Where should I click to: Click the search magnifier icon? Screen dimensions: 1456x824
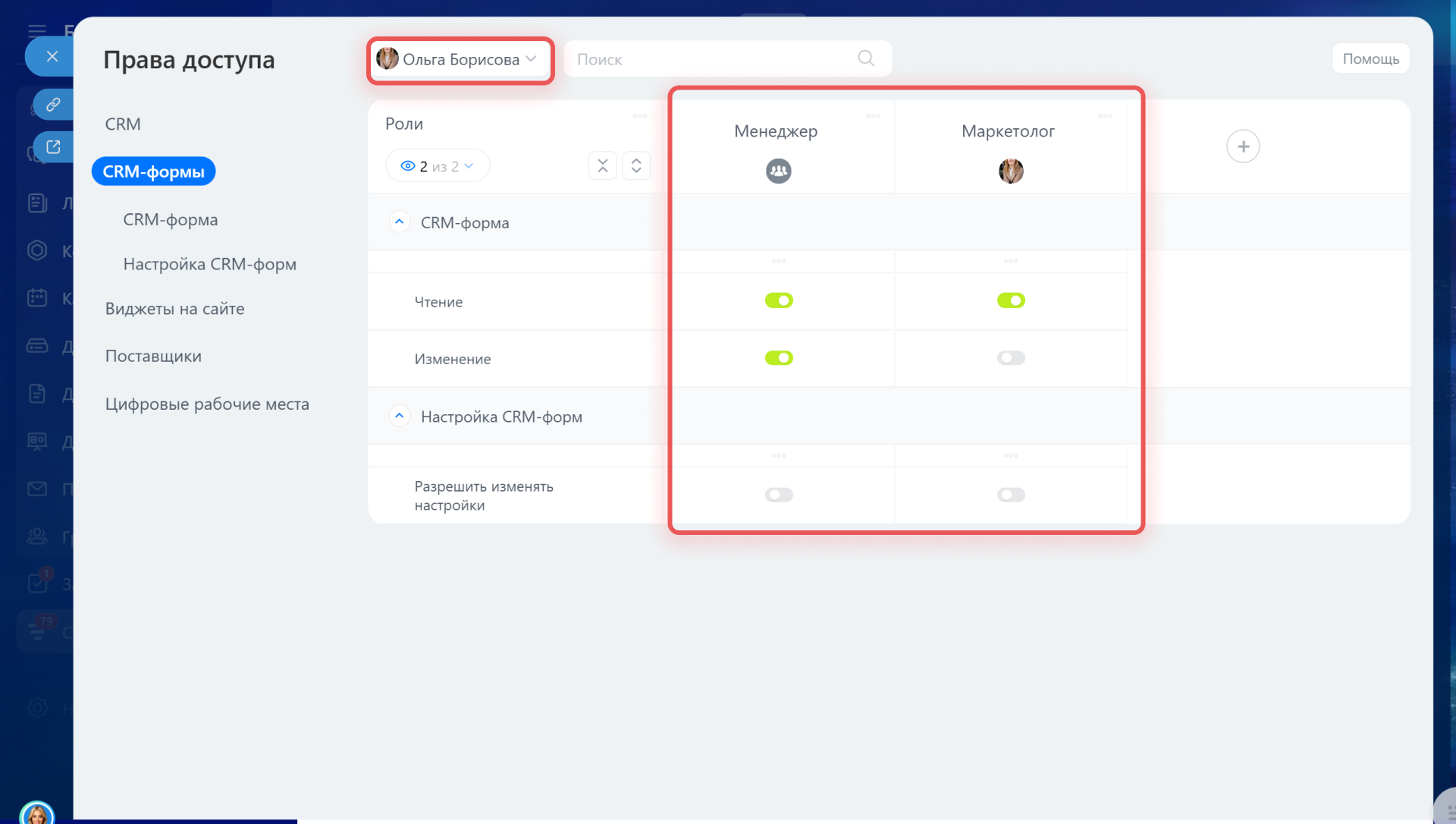point(866,58)
